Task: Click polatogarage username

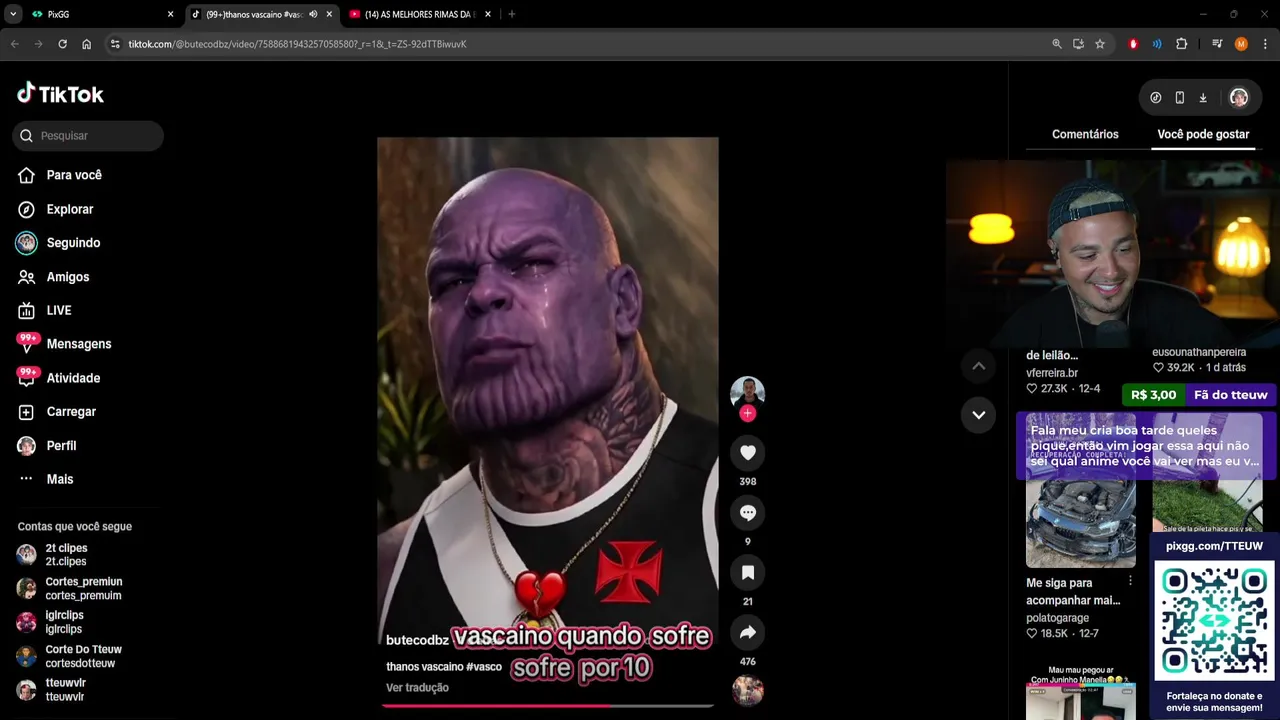Action: pos(1057,619)
